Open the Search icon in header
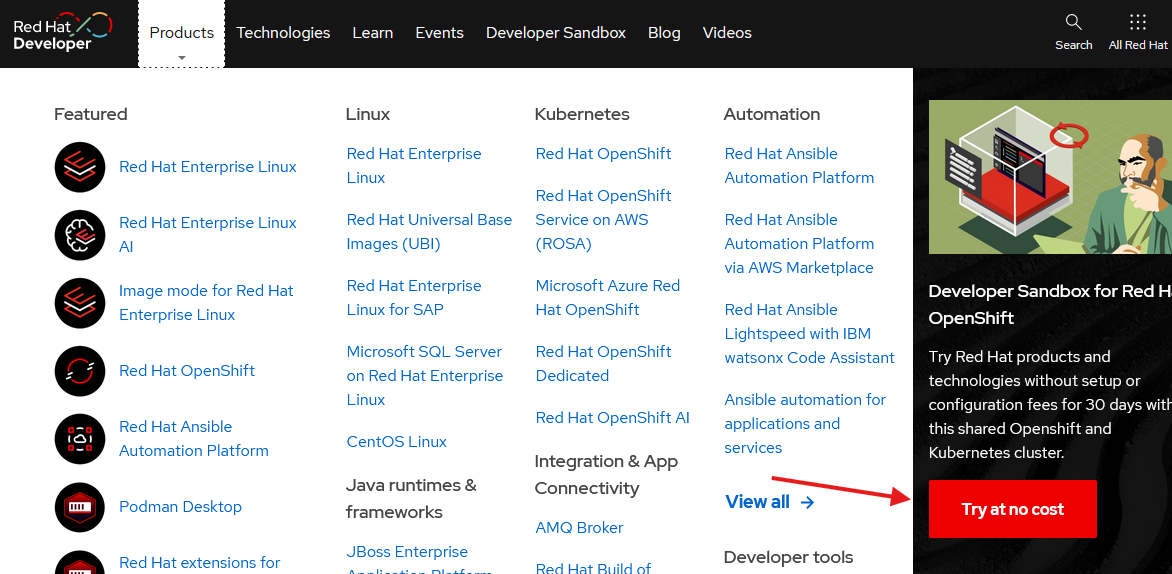The width and height of the screenshot is (1172, 574). [x=1073, y=22]
